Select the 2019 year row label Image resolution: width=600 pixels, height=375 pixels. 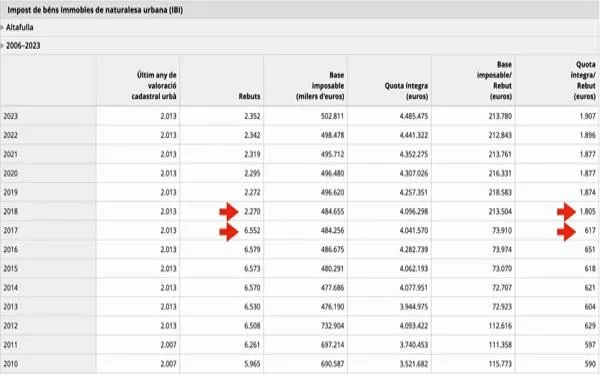point(11,192)
